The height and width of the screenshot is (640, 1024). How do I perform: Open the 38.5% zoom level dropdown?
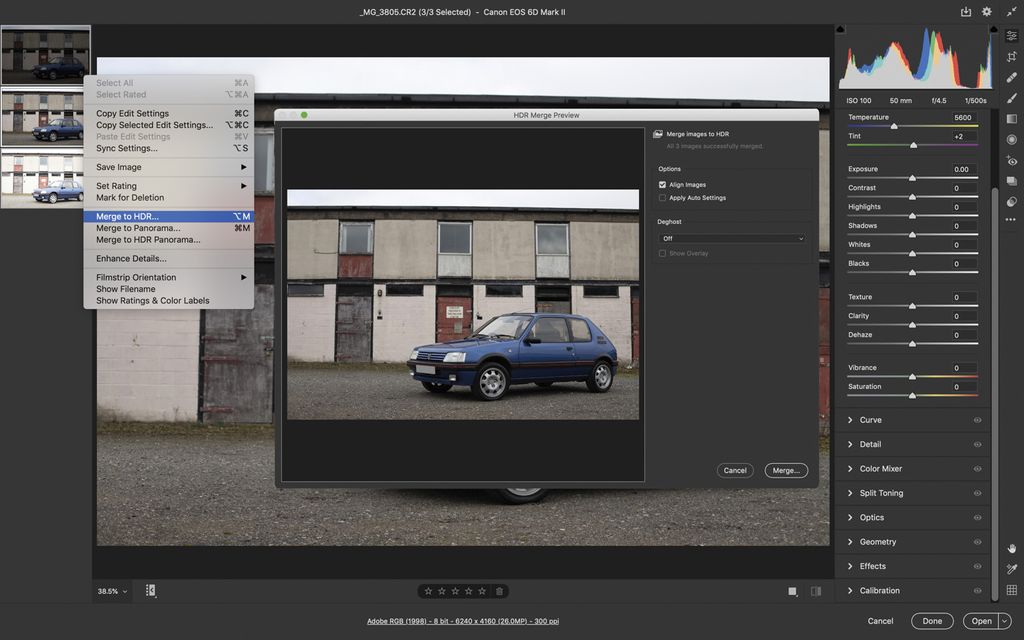110,590
